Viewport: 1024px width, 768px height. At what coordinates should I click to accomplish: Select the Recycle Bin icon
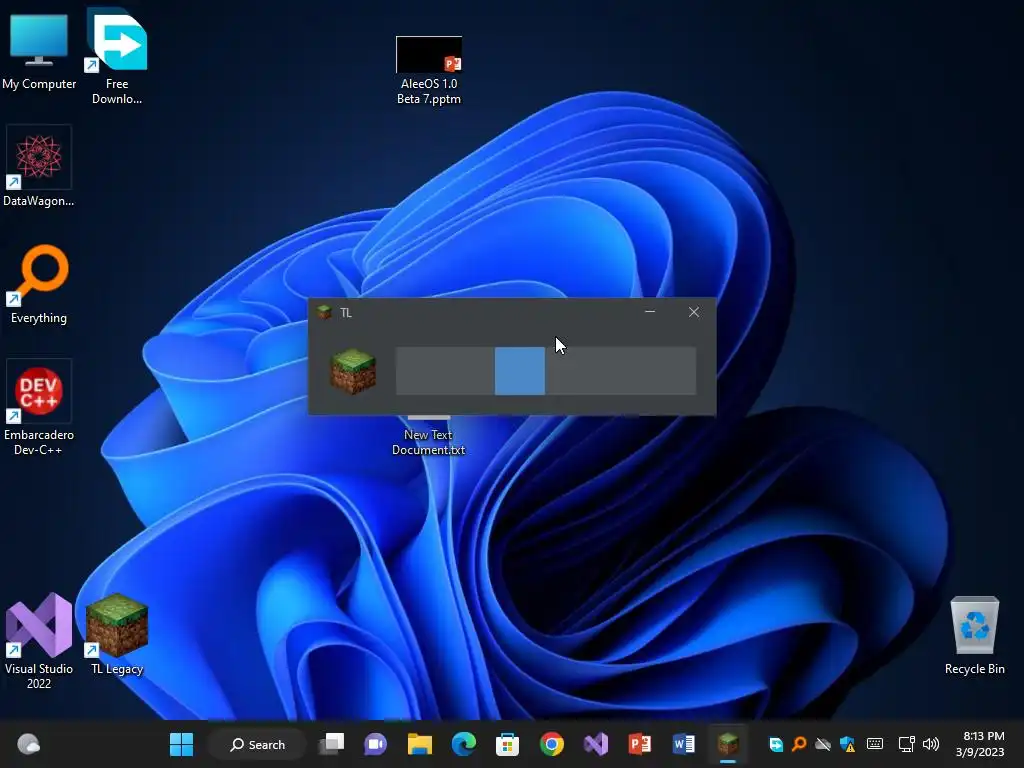(974, 635)
